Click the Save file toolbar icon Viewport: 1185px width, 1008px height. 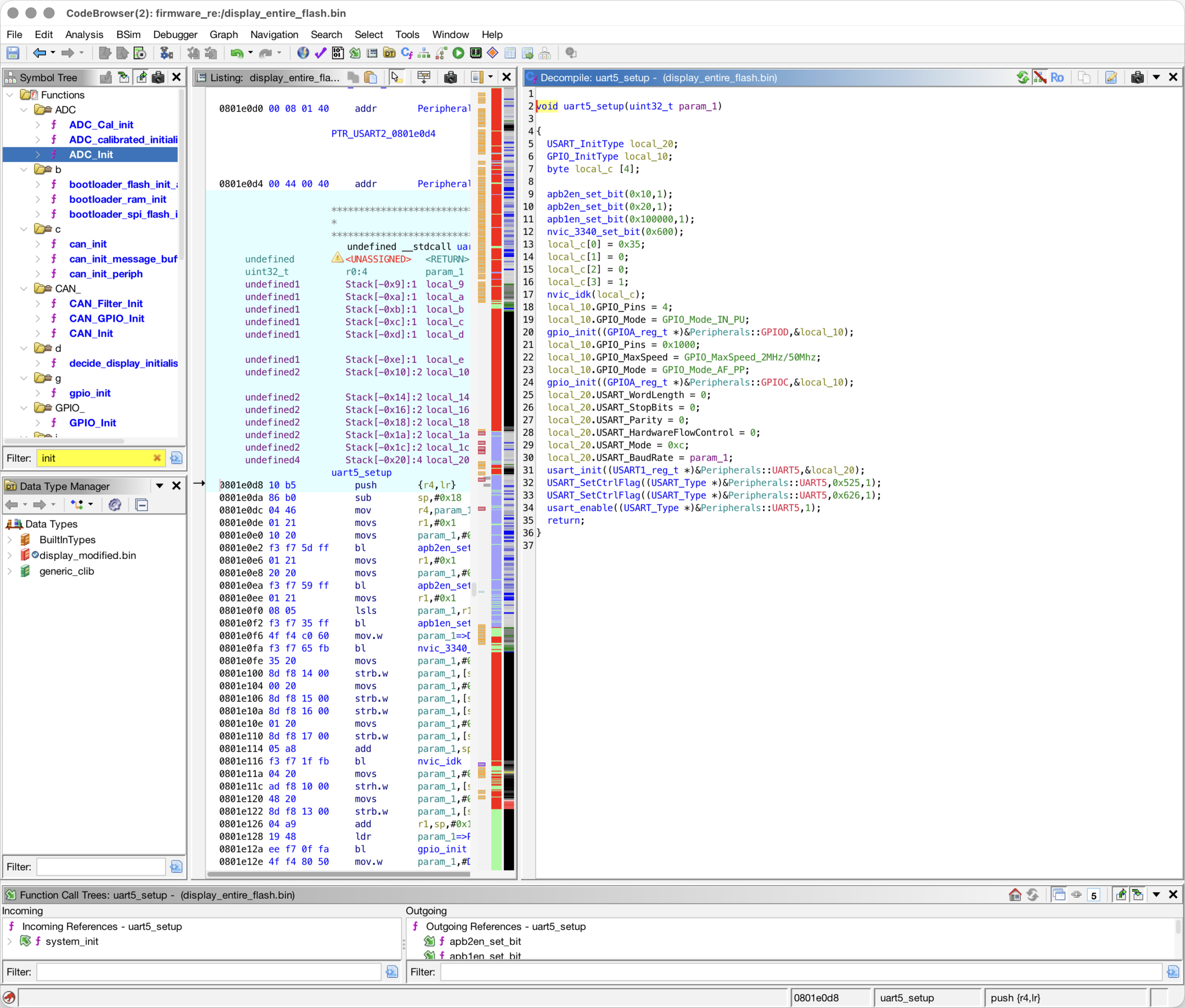click(13, 53)
